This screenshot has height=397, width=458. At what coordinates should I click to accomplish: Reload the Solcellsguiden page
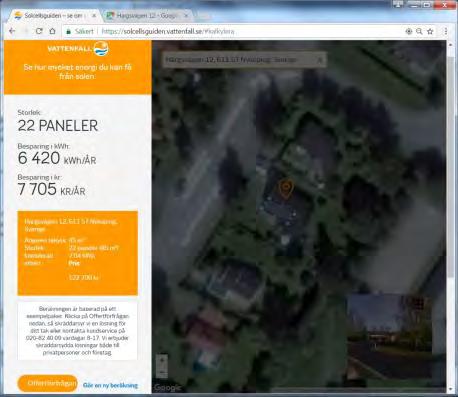click(39, 31)
